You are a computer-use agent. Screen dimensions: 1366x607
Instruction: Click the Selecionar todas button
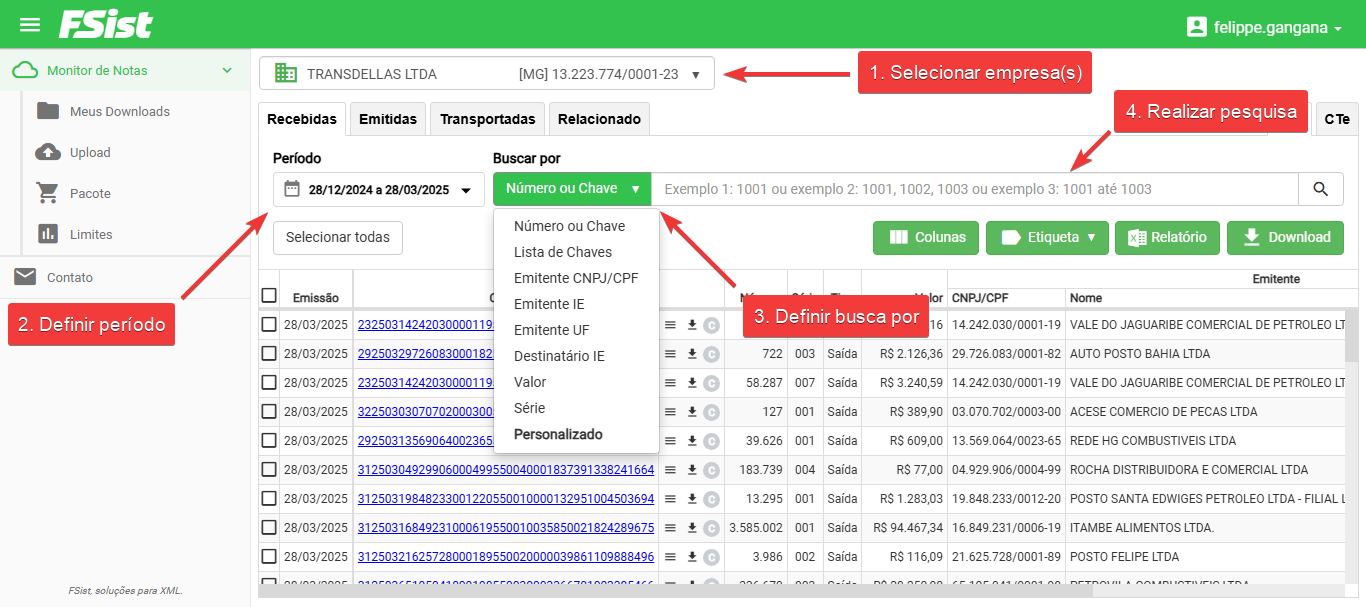tap(338, 238)
